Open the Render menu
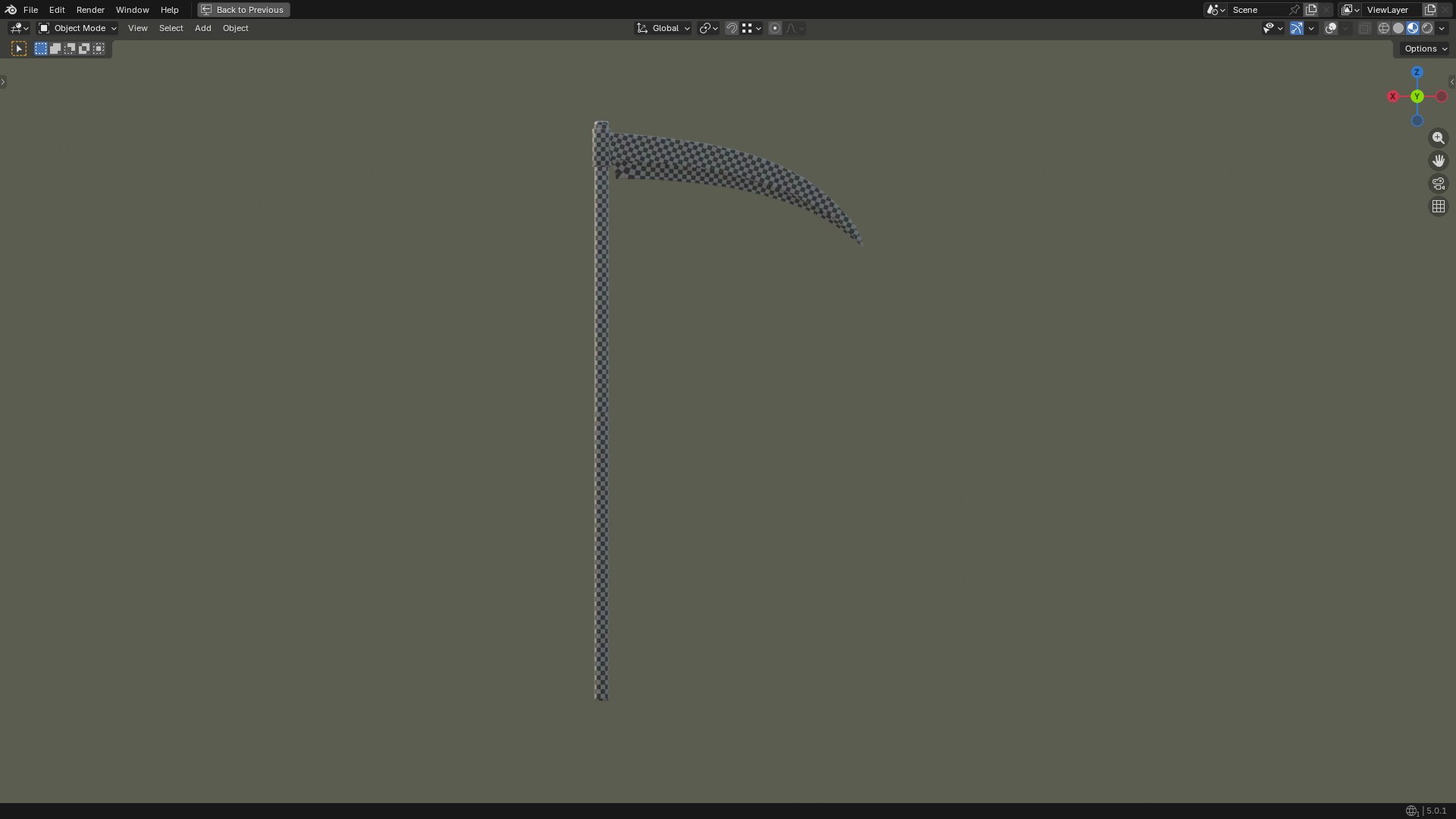 coord(90,10)
